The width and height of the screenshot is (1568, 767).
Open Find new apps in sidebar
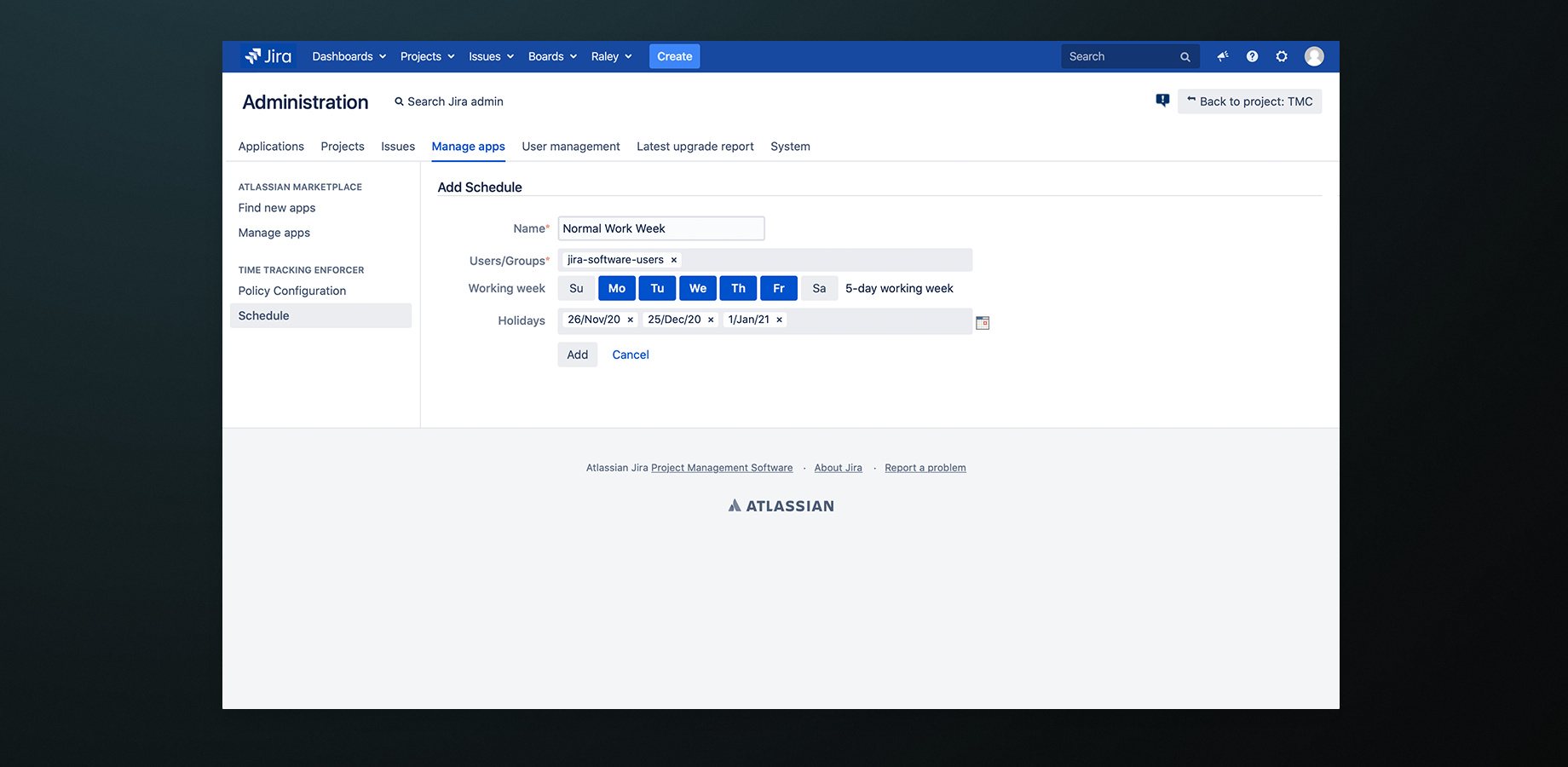pyautogui.click(x=277, y=208)
